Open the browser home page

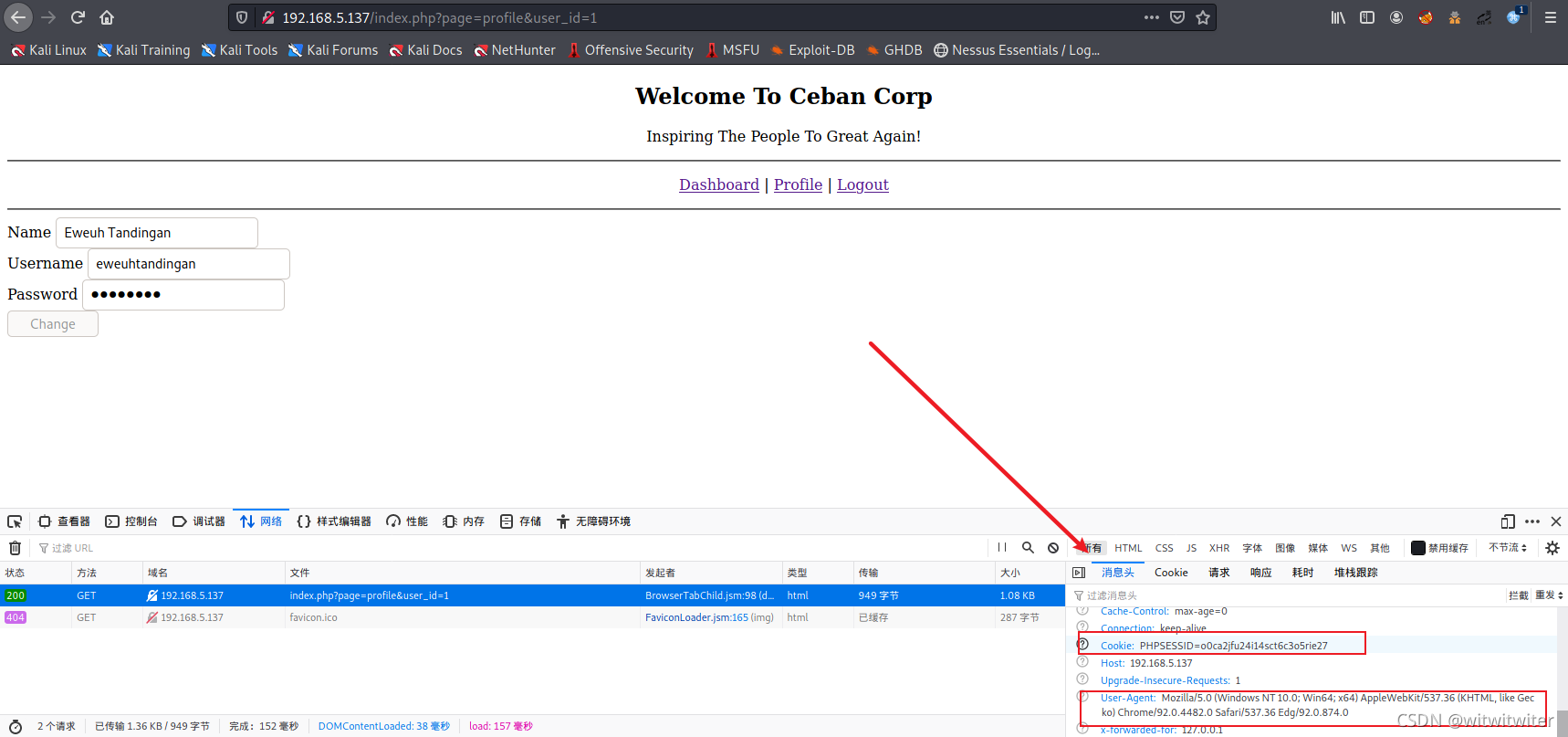pos(107,17)
